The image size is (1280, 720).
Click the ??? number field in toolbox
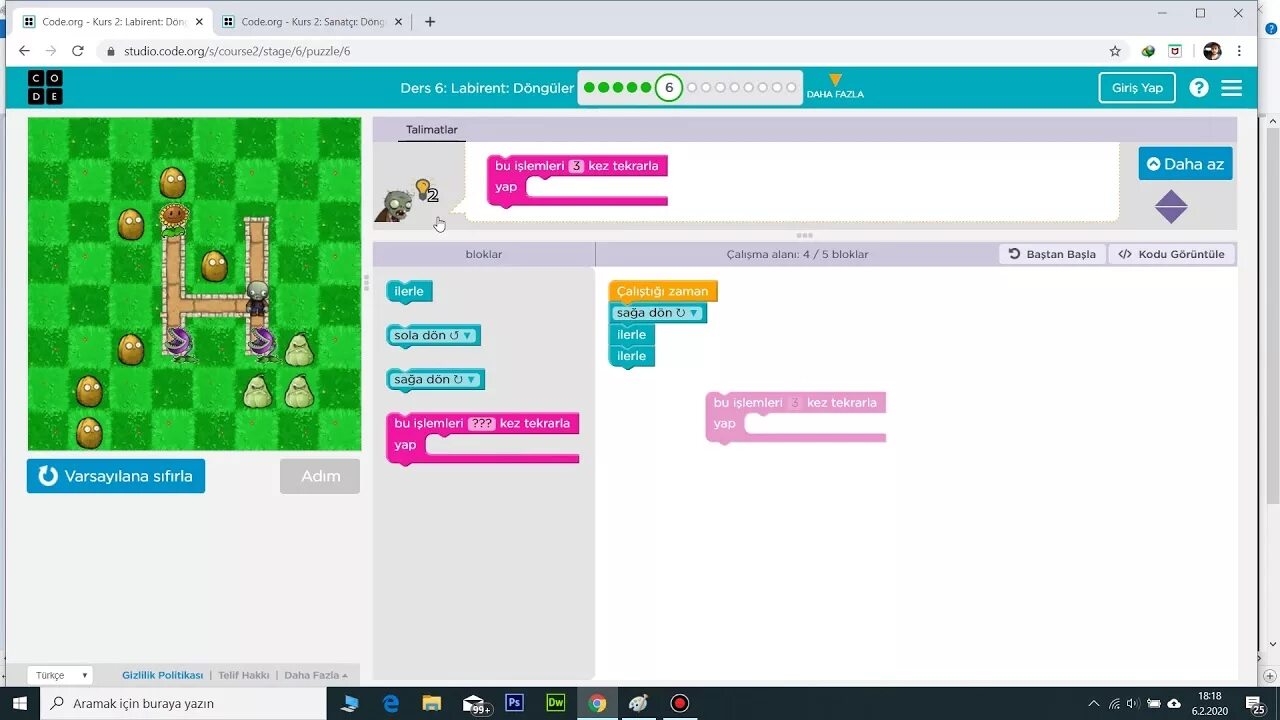(x=481, y=424)
